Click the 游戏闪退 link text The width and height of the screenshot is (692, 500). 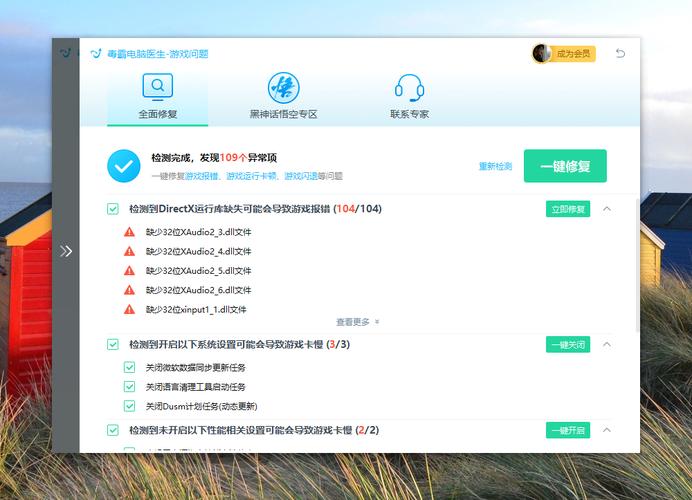(301, 176)
